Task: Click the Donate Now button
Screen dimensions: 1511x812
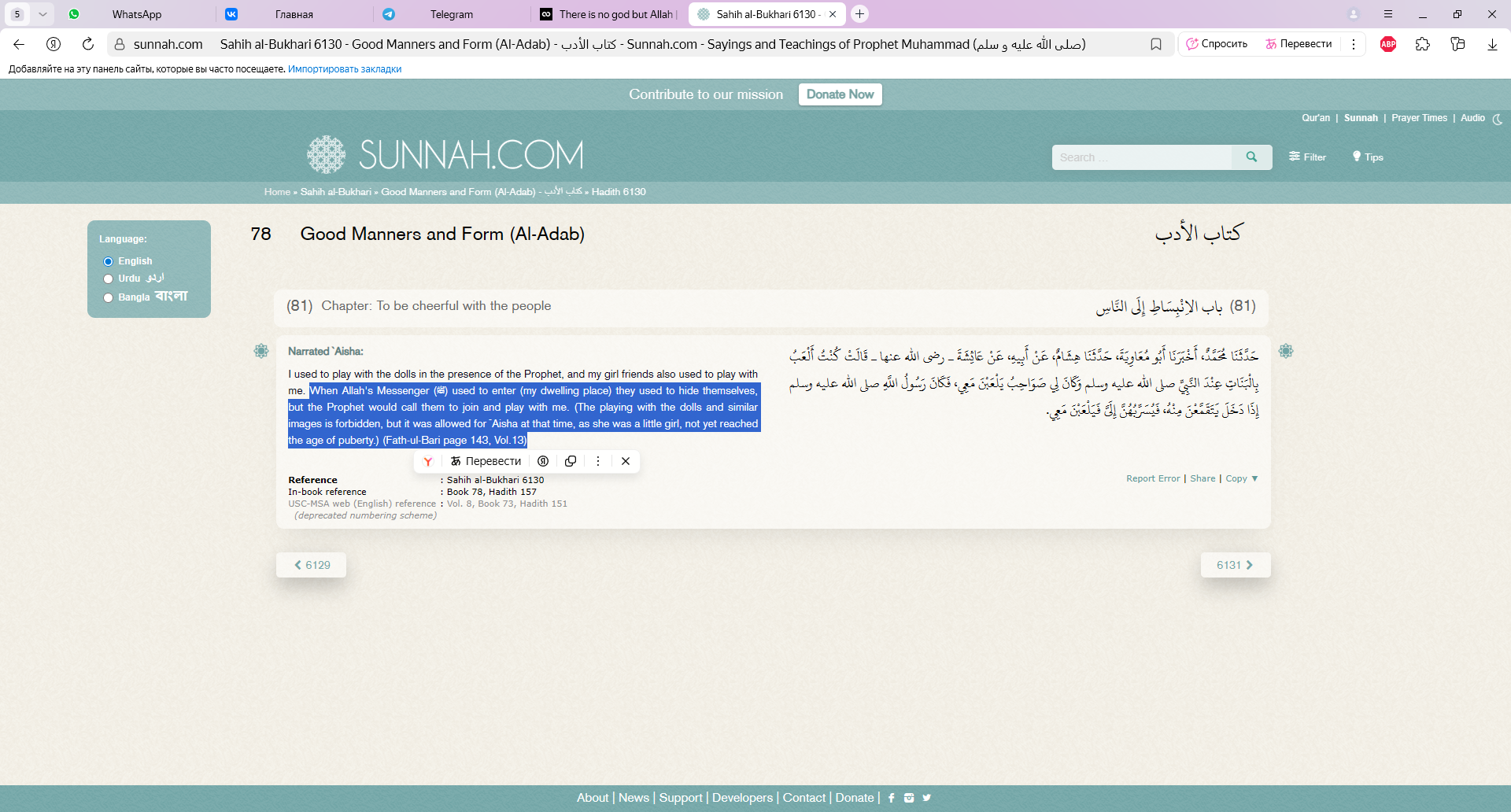Action: tap(840, 94)
